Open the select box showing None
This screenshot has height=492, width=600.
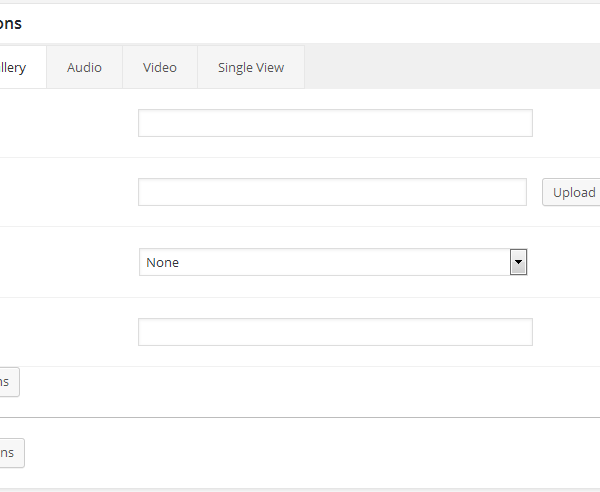[x=332, y=262]
